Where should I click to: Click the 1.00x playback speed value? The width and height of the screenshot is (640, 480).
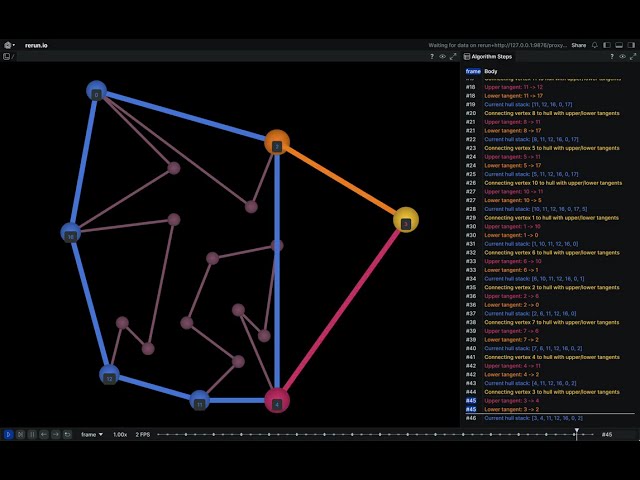pos(120,435)
